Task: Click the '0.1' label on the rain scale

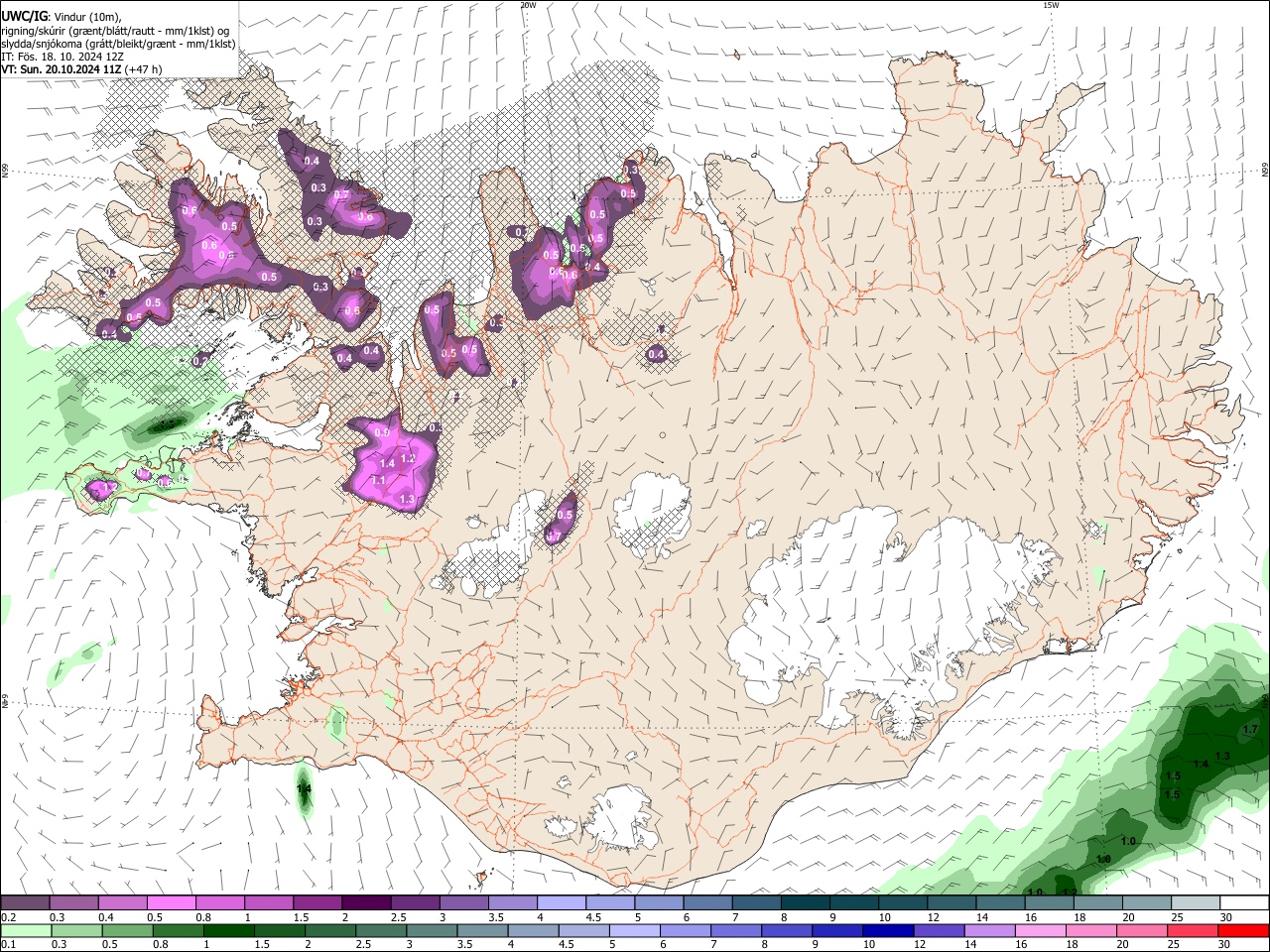Action: pos(7,945)
